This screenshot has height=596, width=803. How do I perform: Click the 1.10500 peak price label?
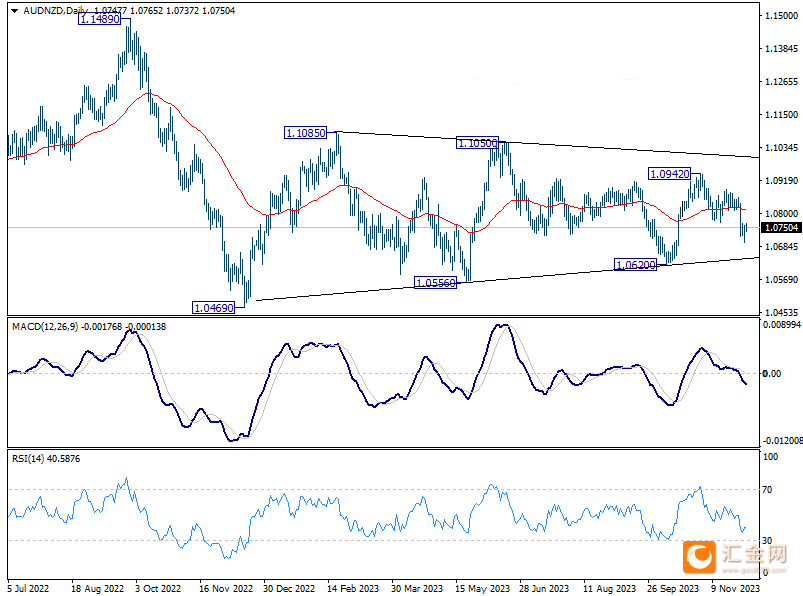[477, 143]
